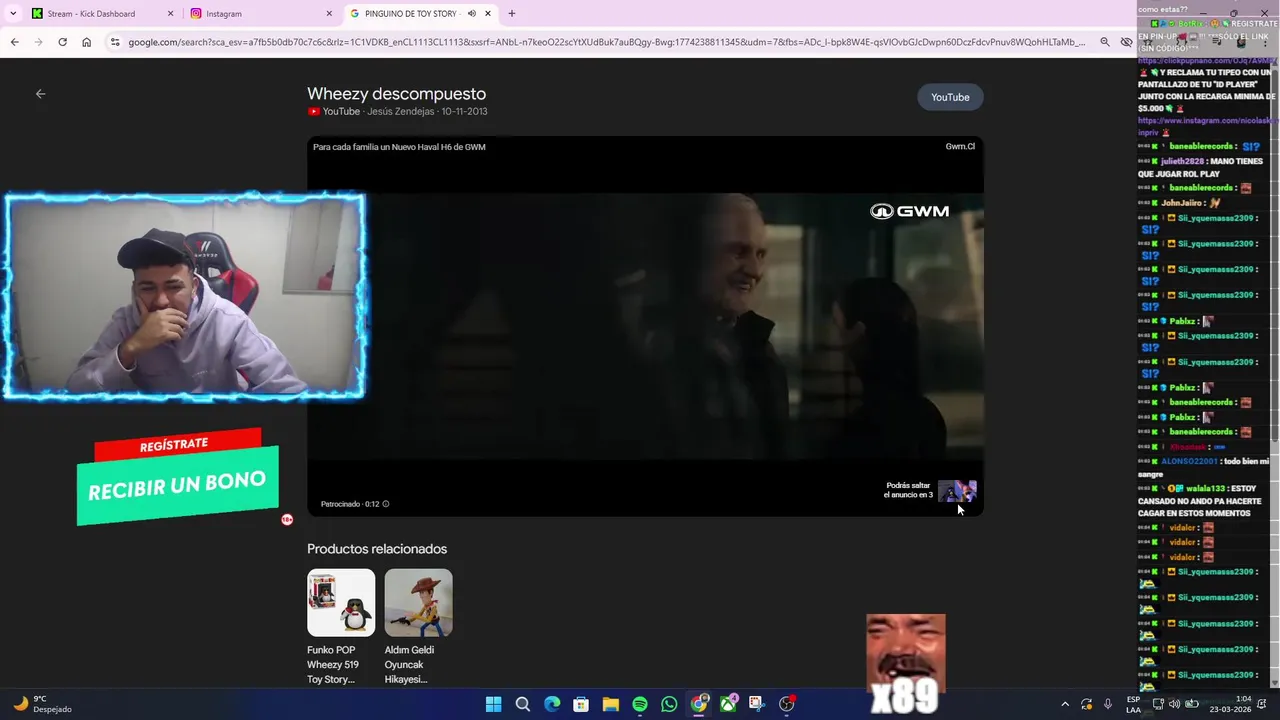
Task: Click the YouTube button at top right
Action: pos(950,97)
